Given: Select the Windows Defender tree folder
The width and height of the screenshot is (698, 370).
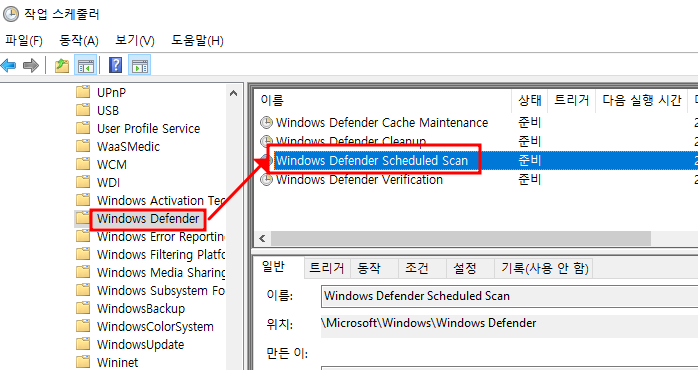Looking at the screenshot, I should point(148,219).
